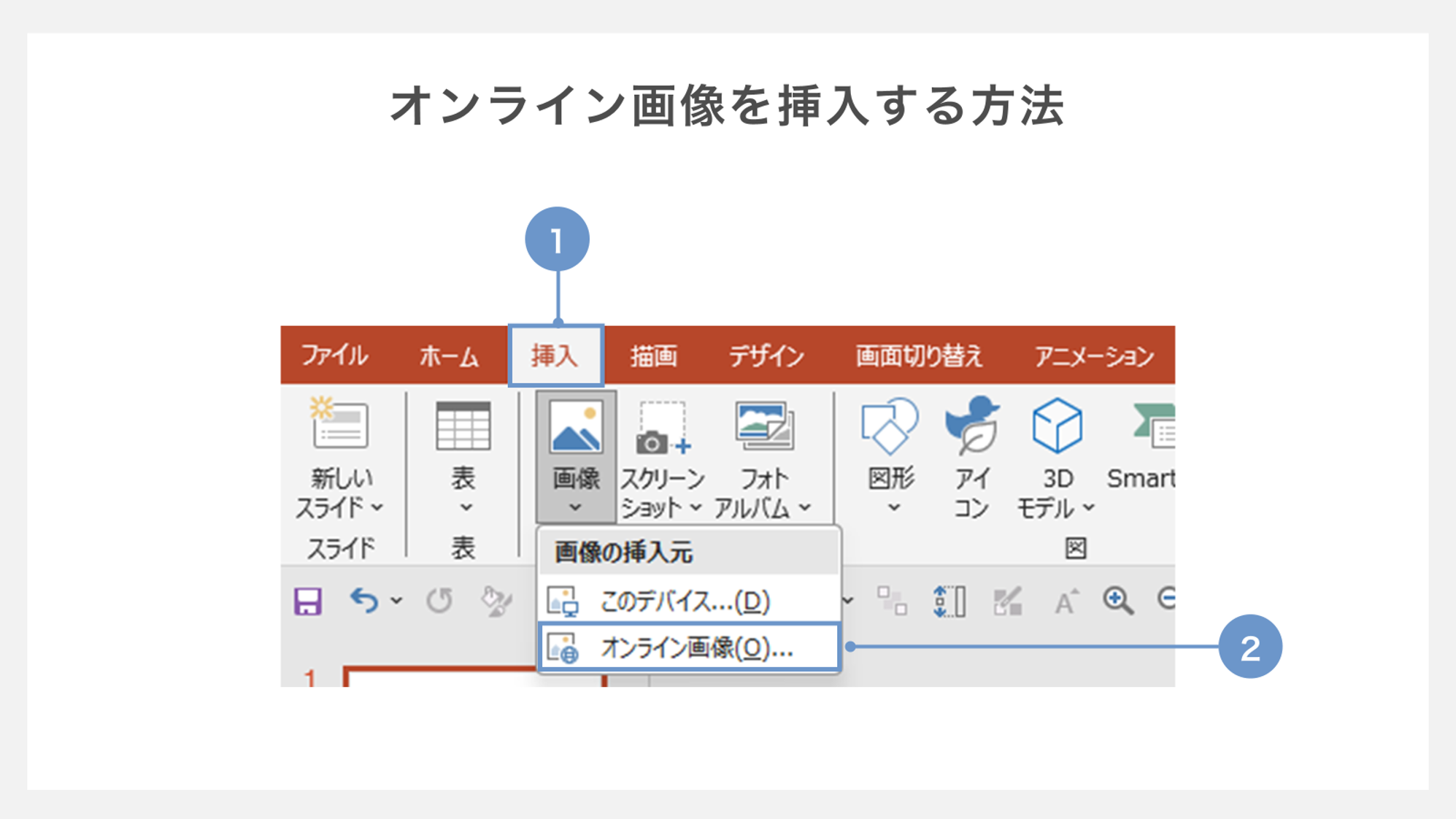The width and height of the screenshot is (1456, 819).
Task: Click the Shapes (図形) icon
Action: coord(890,426)
